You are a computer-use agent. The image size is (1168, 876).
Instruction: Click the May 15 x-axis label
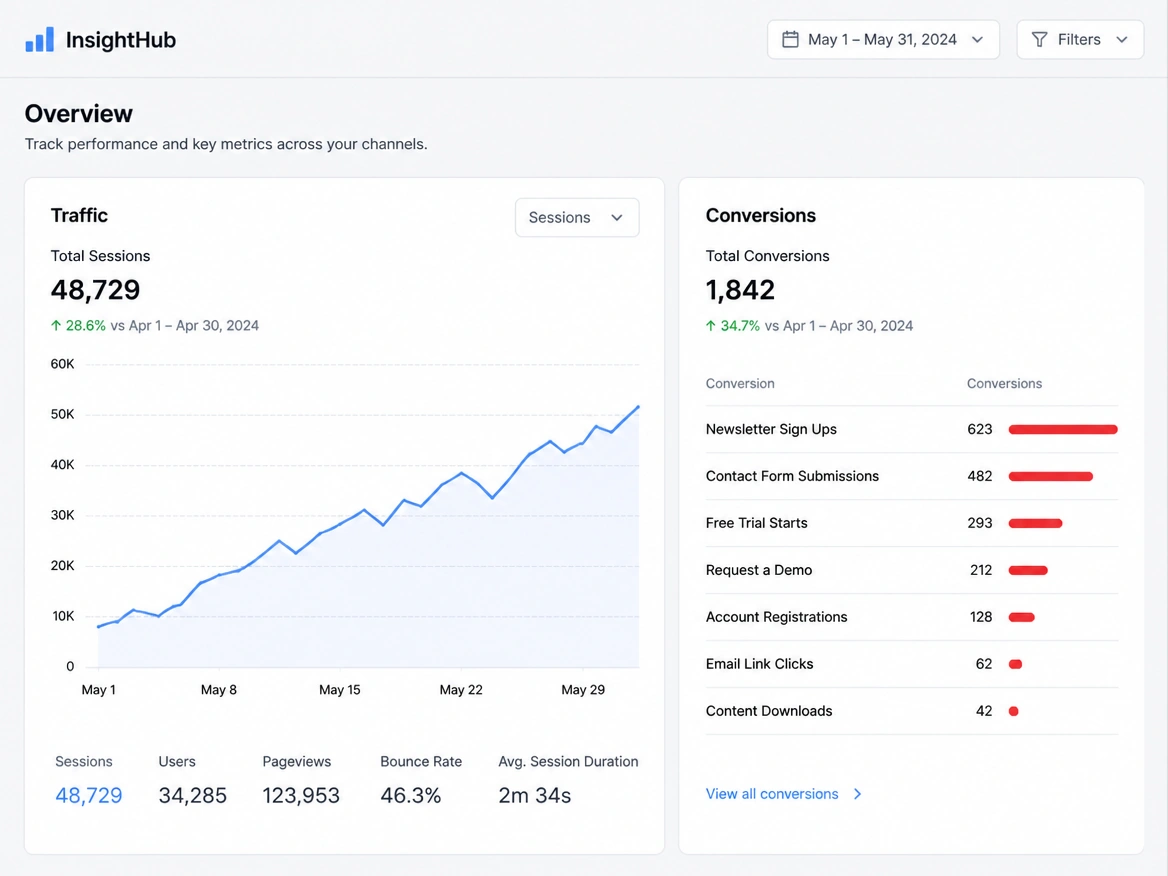[x=340, y=690]
